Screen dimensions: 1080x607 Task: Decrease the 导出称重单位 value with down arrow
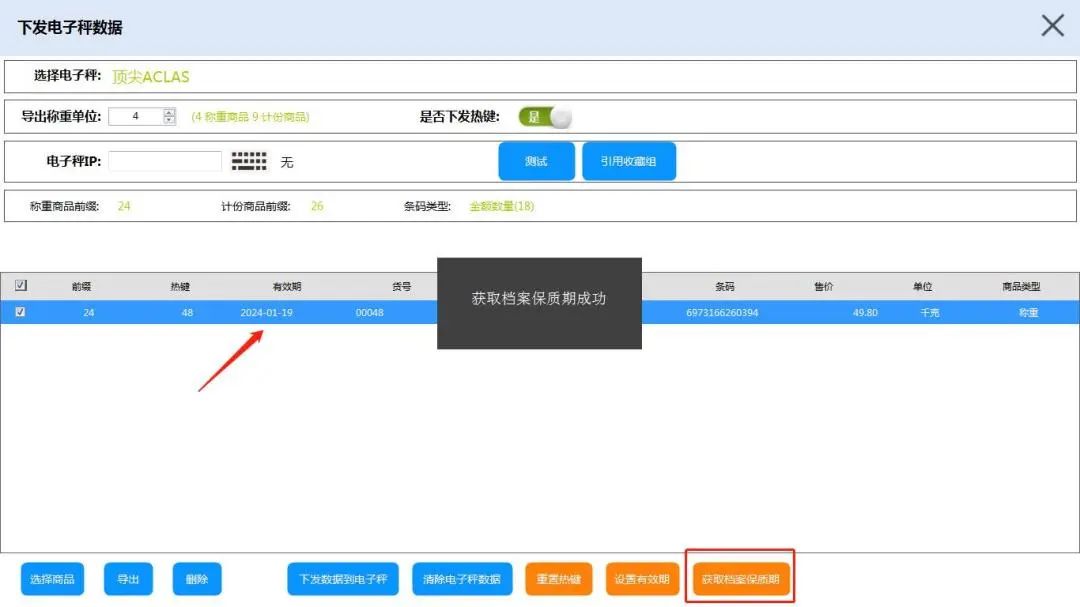[x=169, y=121]
